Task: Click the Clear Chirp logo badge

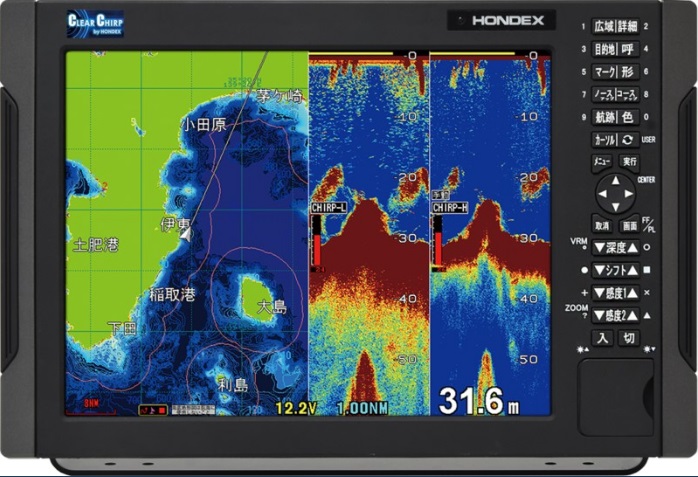Action: click(95, 24)
